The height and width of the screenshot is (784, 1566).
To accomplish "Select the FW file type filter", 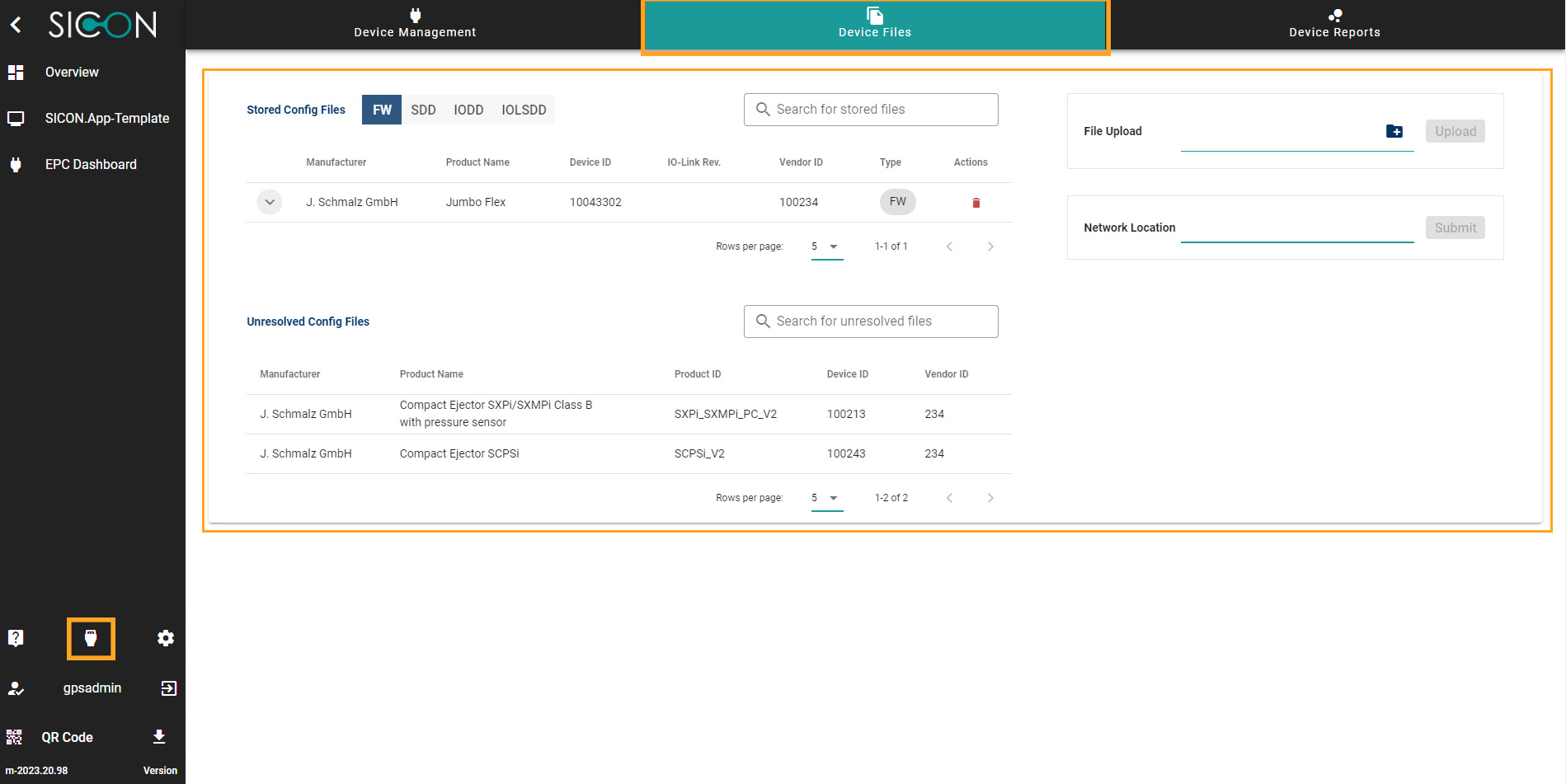I will 382,110.
